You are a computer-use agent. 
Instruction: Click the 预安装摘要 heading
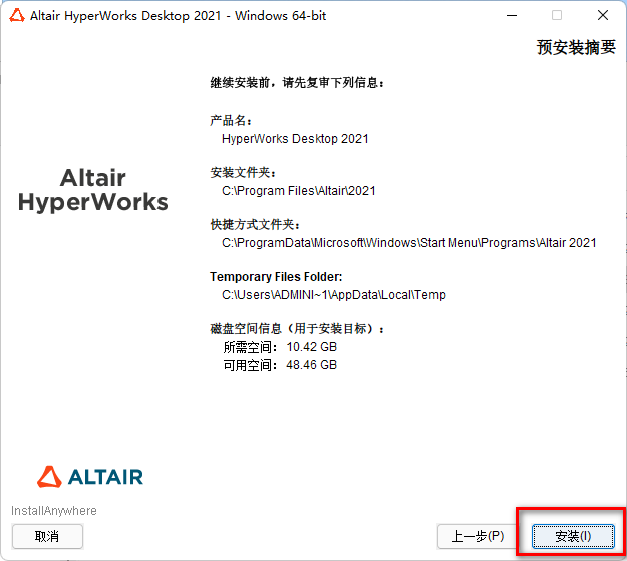tap(576, 48)
